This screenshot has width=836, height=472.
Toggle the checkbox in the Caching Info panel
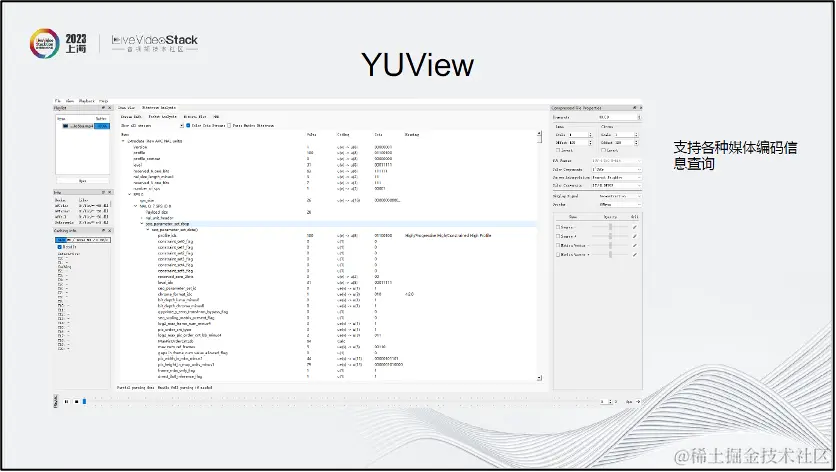click(59, 247)
